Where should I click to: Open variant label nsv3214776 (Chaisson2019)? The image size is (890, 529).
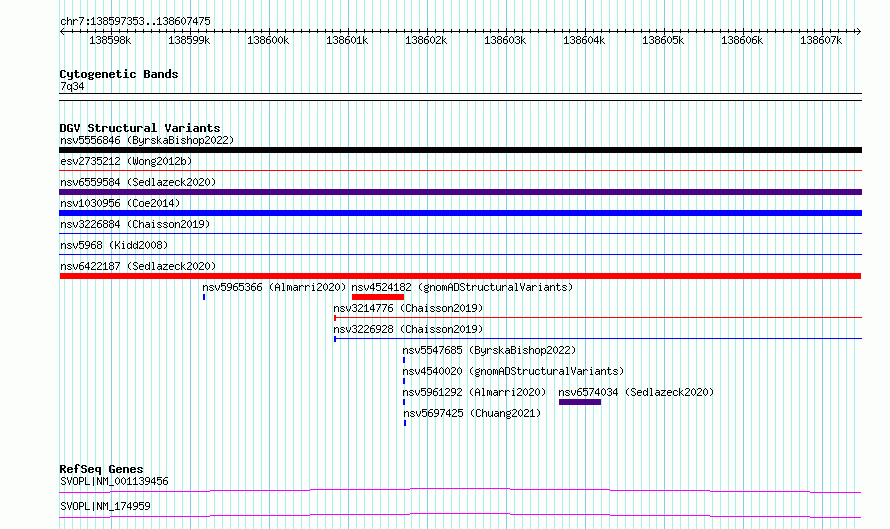pyautogui.click(x=408, y=308)
